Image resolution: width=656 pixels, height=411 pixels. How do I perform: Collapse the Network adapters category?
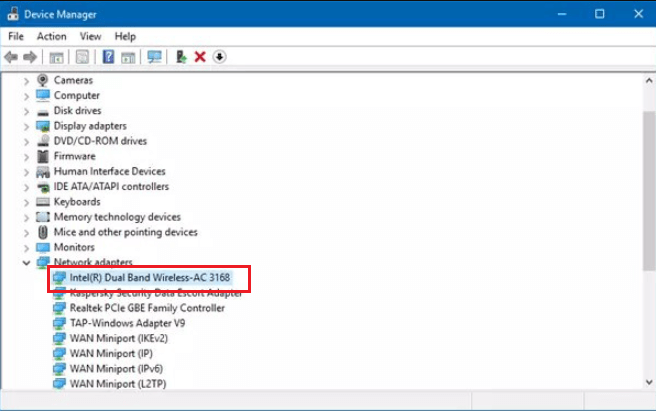click(26, 263)
